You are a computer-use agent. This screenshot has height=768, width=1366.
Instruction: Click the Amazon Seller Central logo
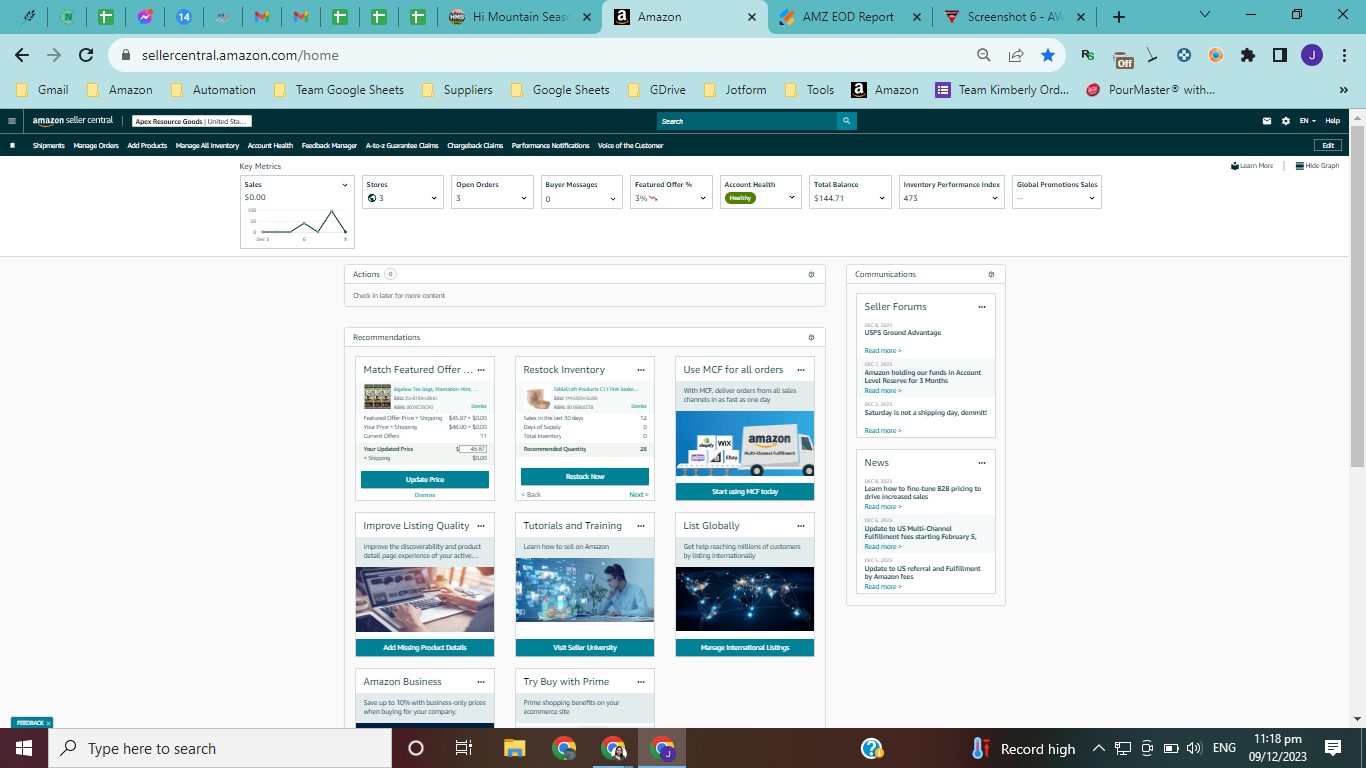point(73,121)
